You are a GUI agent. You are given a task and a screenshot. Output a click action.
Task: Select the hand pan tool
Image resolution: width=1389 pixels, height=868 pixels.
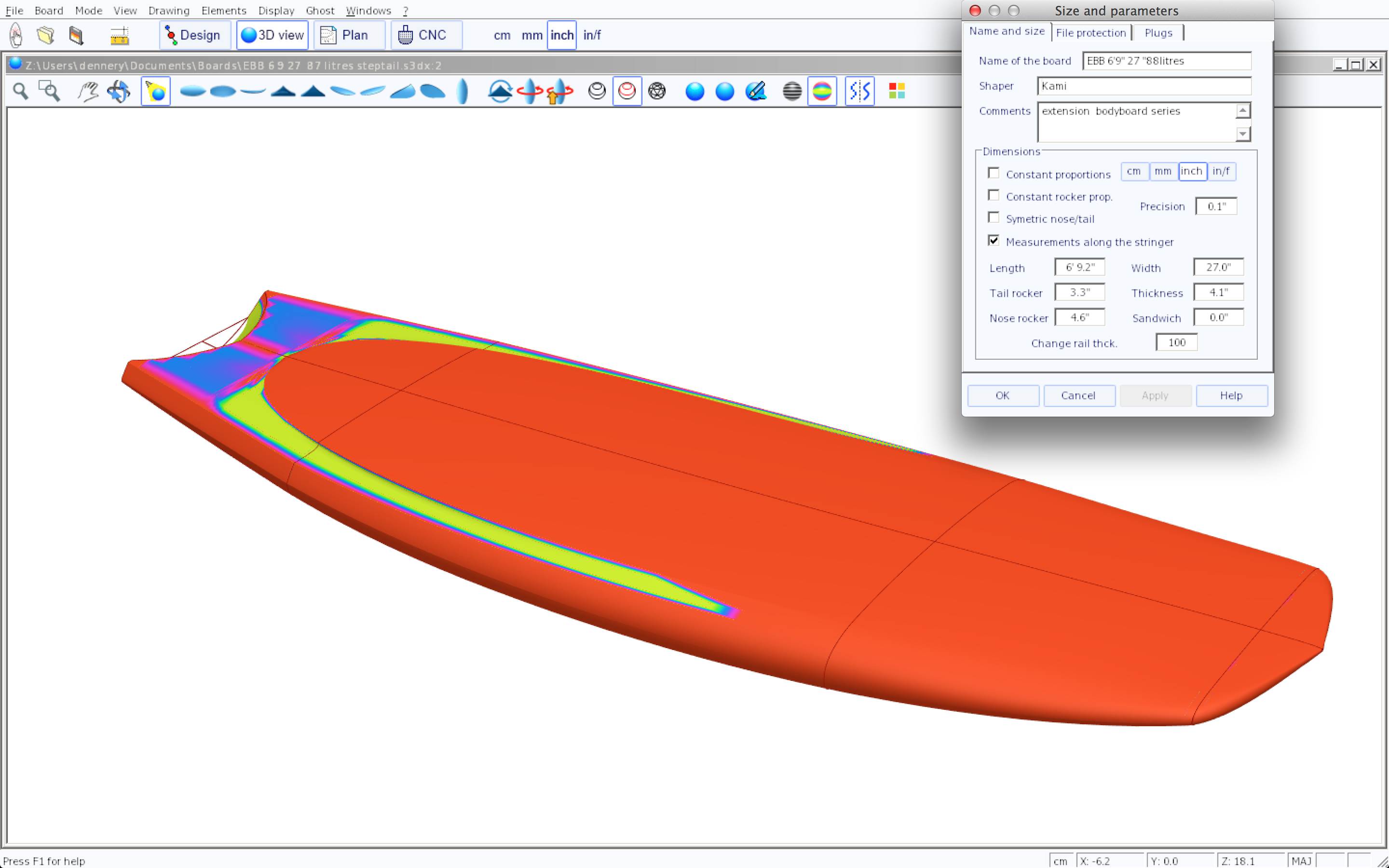tap(88, 91)
